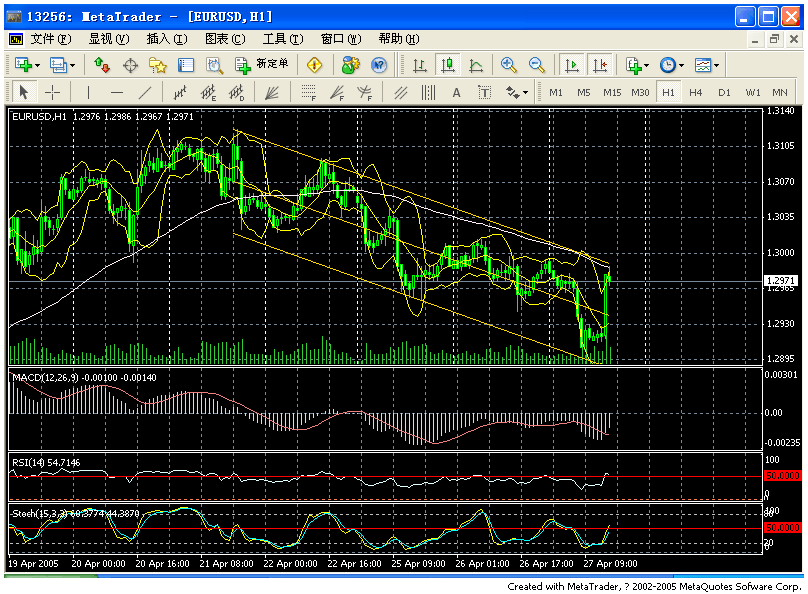Click the chart Templates icon
The width and height of the screenshot is (808, 594).
coord(703,65)
